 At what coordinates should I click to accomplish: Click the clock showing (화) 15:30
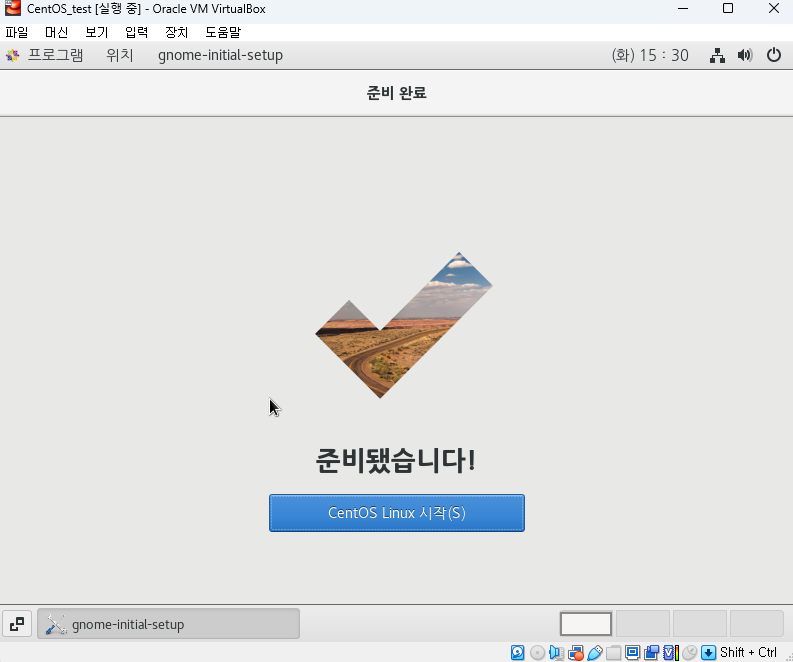coord(650,55)
